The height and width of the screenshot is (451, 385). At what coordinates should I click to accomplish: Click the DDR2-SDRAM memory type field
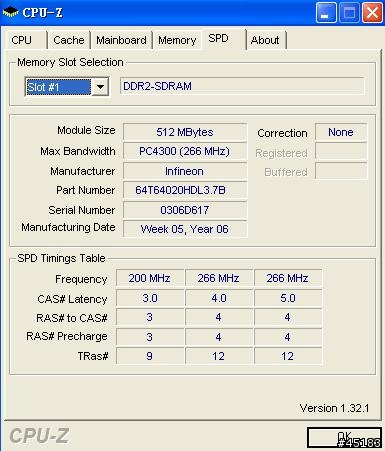point(242,86)
